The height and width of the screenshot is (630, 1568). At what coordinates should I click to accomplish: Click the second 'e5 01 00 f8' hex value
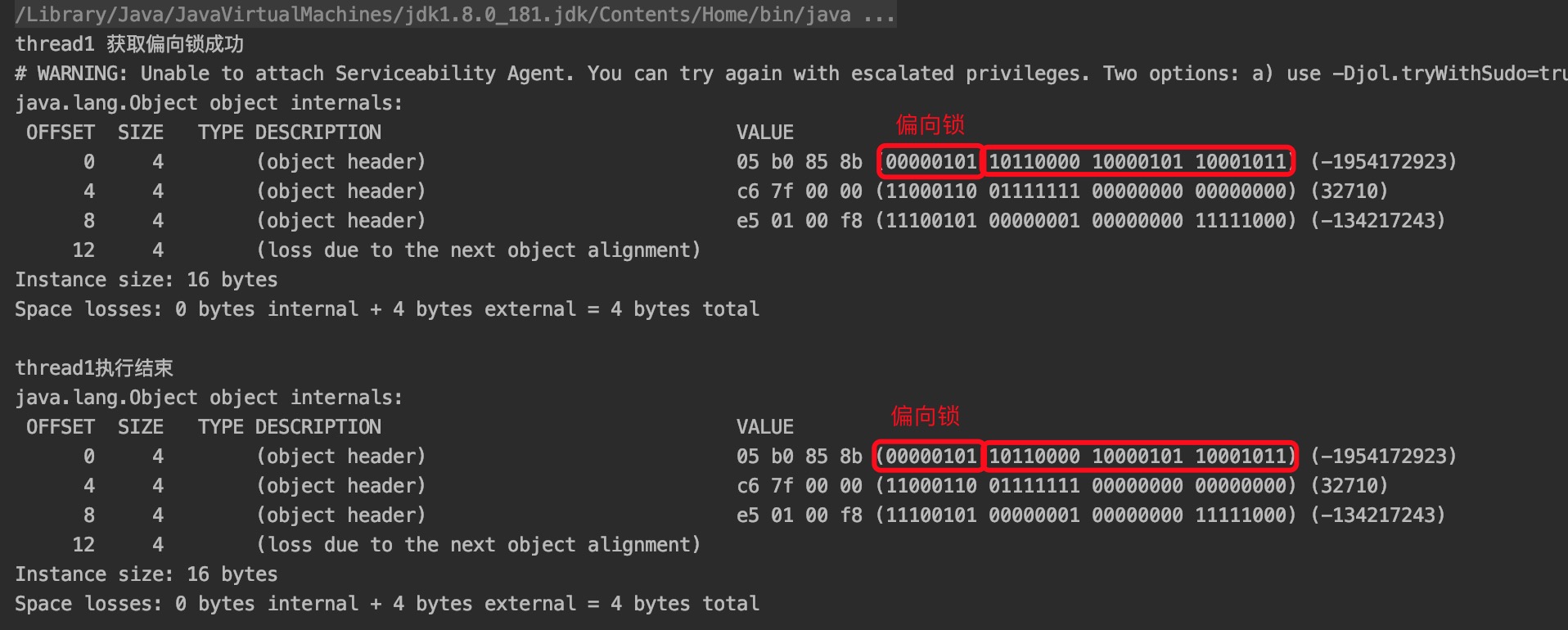800,515
